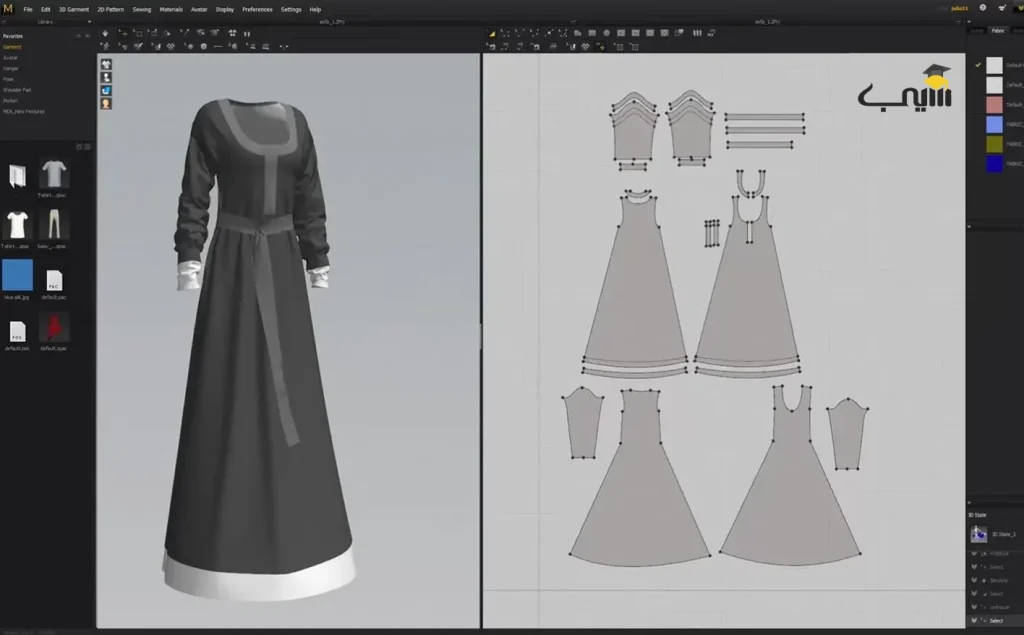Click the Simulate arrow icon in 3D toolbar

(105, 33)
